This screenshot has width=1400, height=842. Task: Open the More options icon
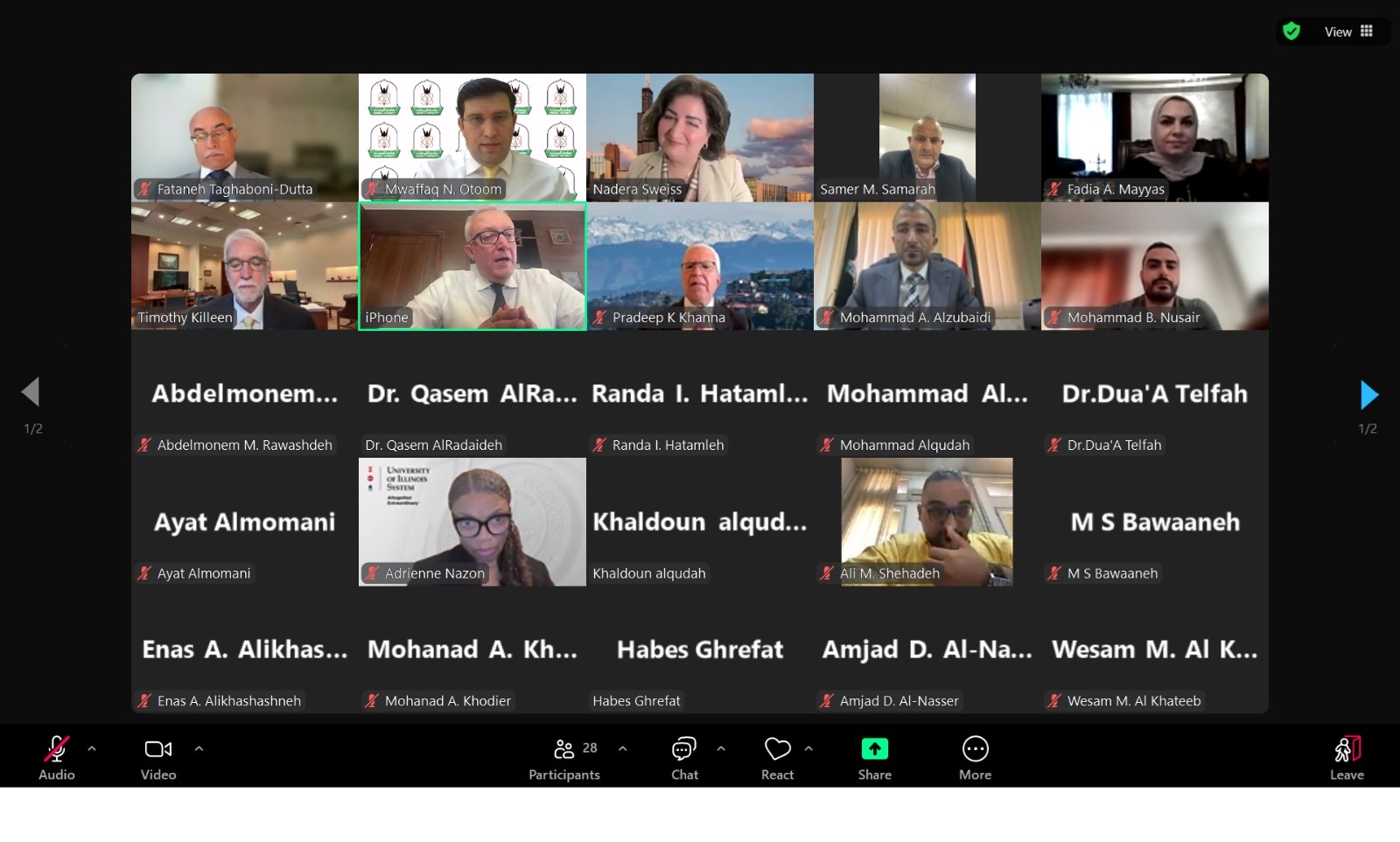pos(975,749)
